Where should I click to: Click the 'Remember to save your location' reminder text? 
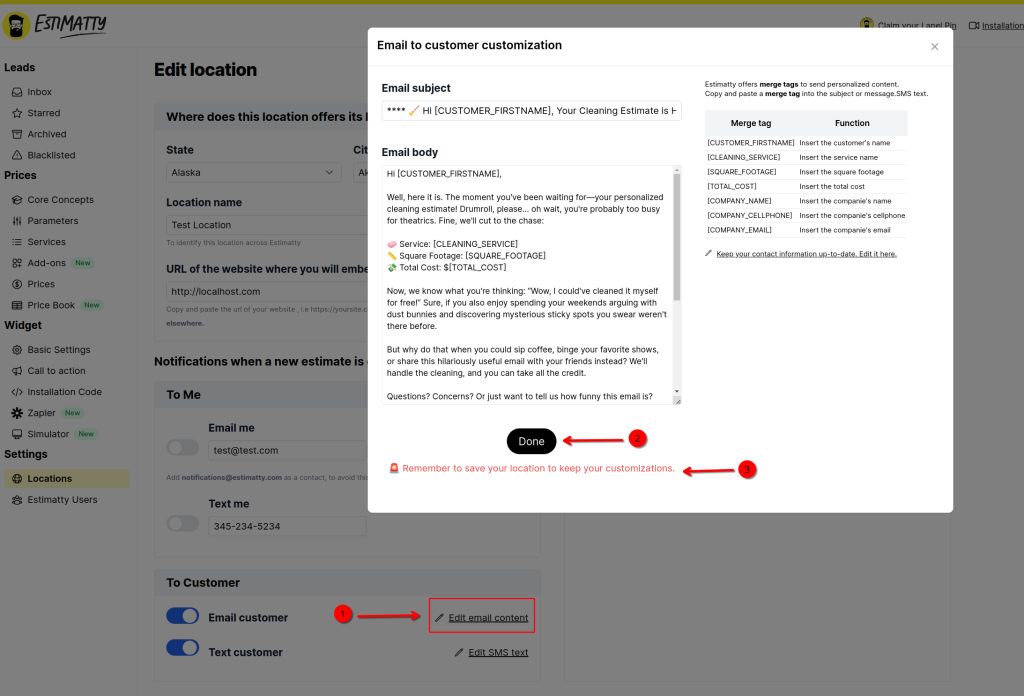click(x=538, y=468)
